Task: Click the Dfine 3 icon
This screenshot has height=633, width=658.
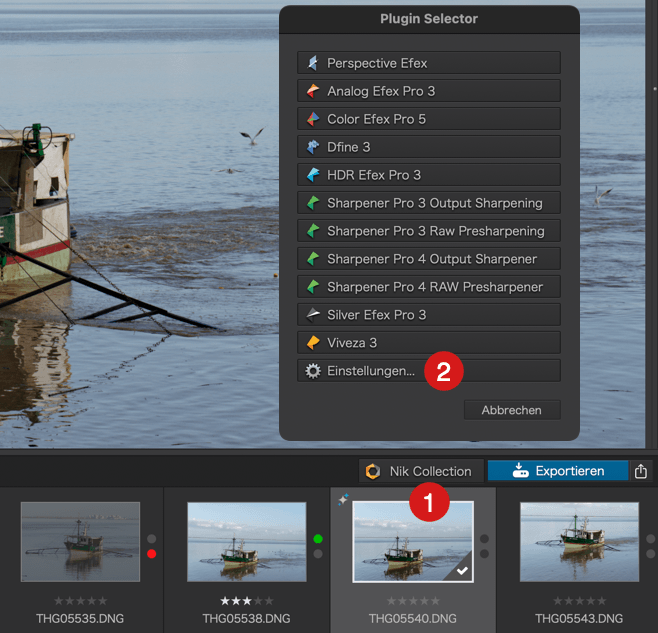Action: [313, 147]
